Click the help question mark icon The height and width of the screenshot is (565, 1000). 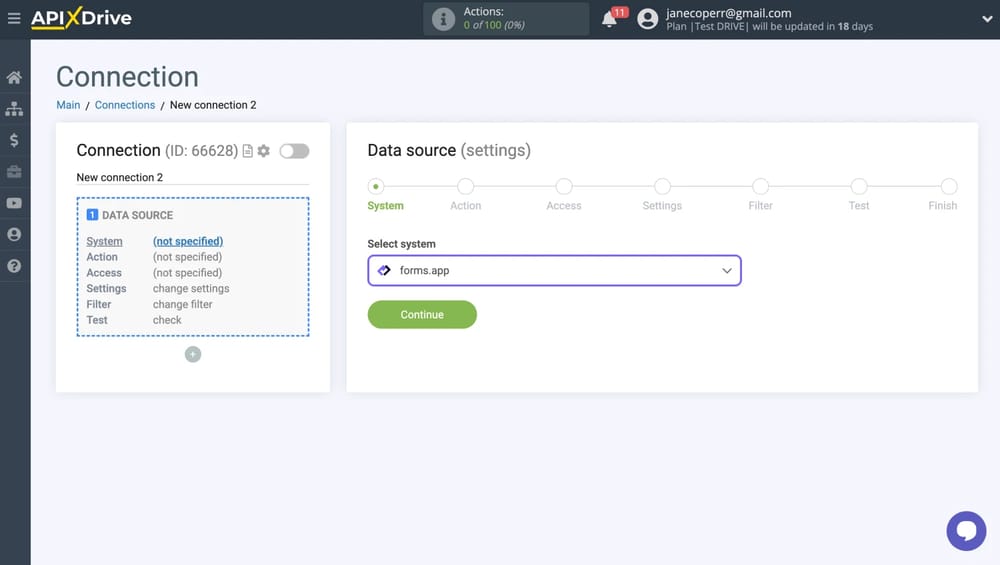pos(14,266)
